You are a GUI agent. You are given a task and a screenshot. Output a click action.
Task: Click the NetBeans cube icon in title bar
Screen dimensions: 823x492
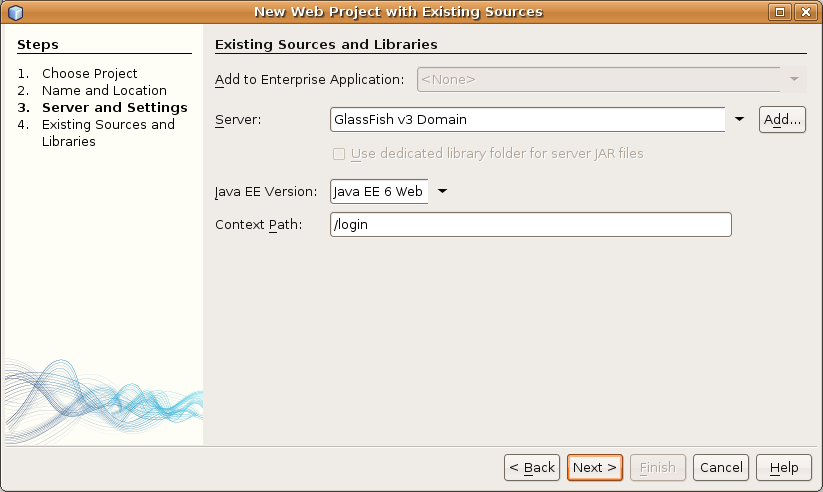[x=15, y=12]
